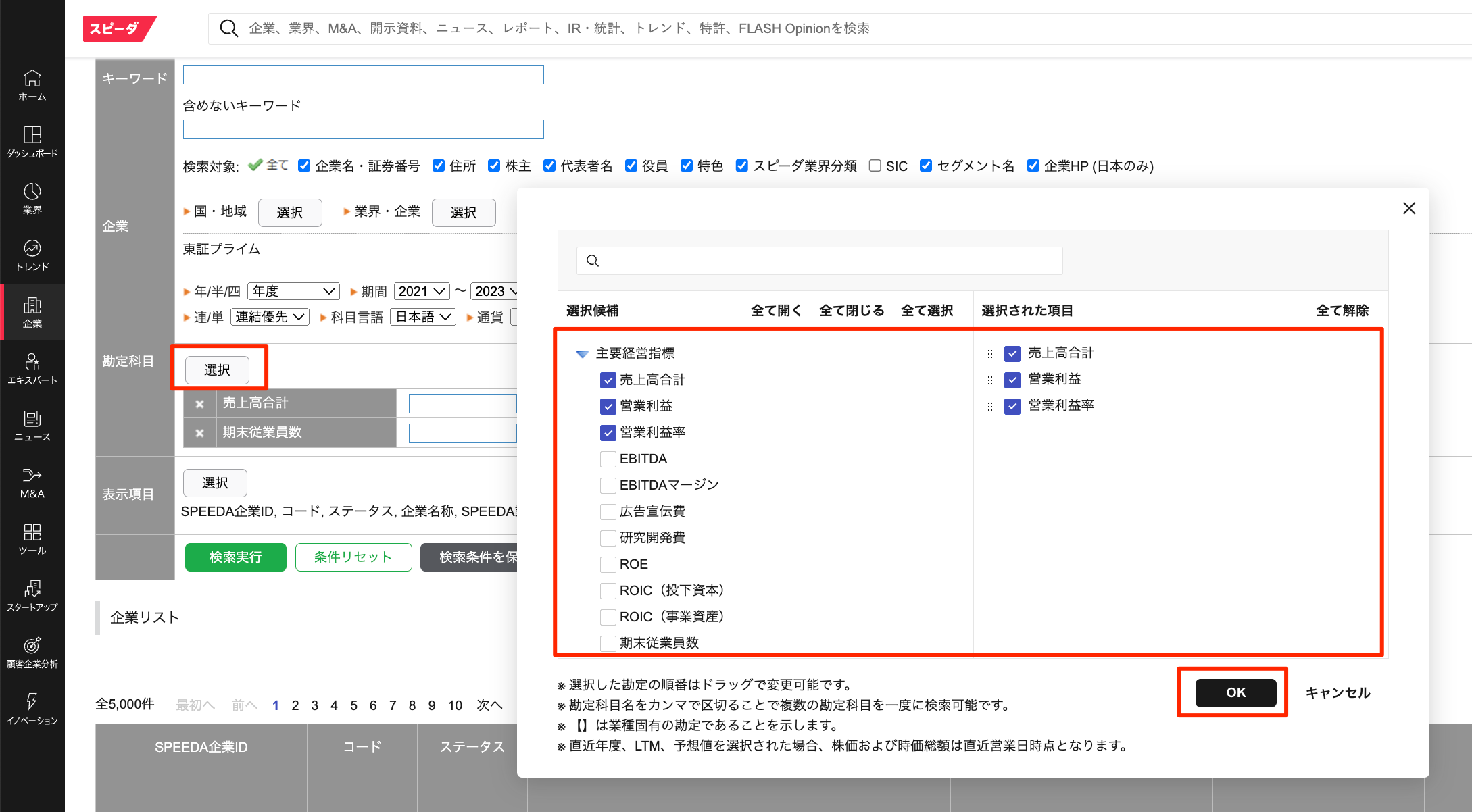Click the dialog's item search field
1472x812 pixels.
pos(819,261)
